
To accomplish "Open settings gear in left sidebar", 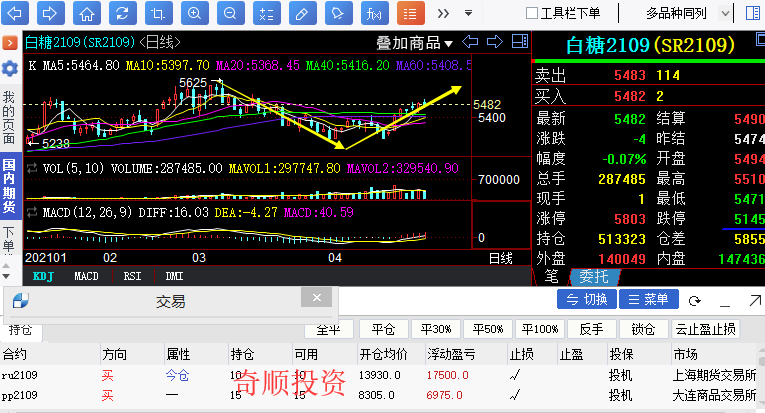I will point(9,68).
